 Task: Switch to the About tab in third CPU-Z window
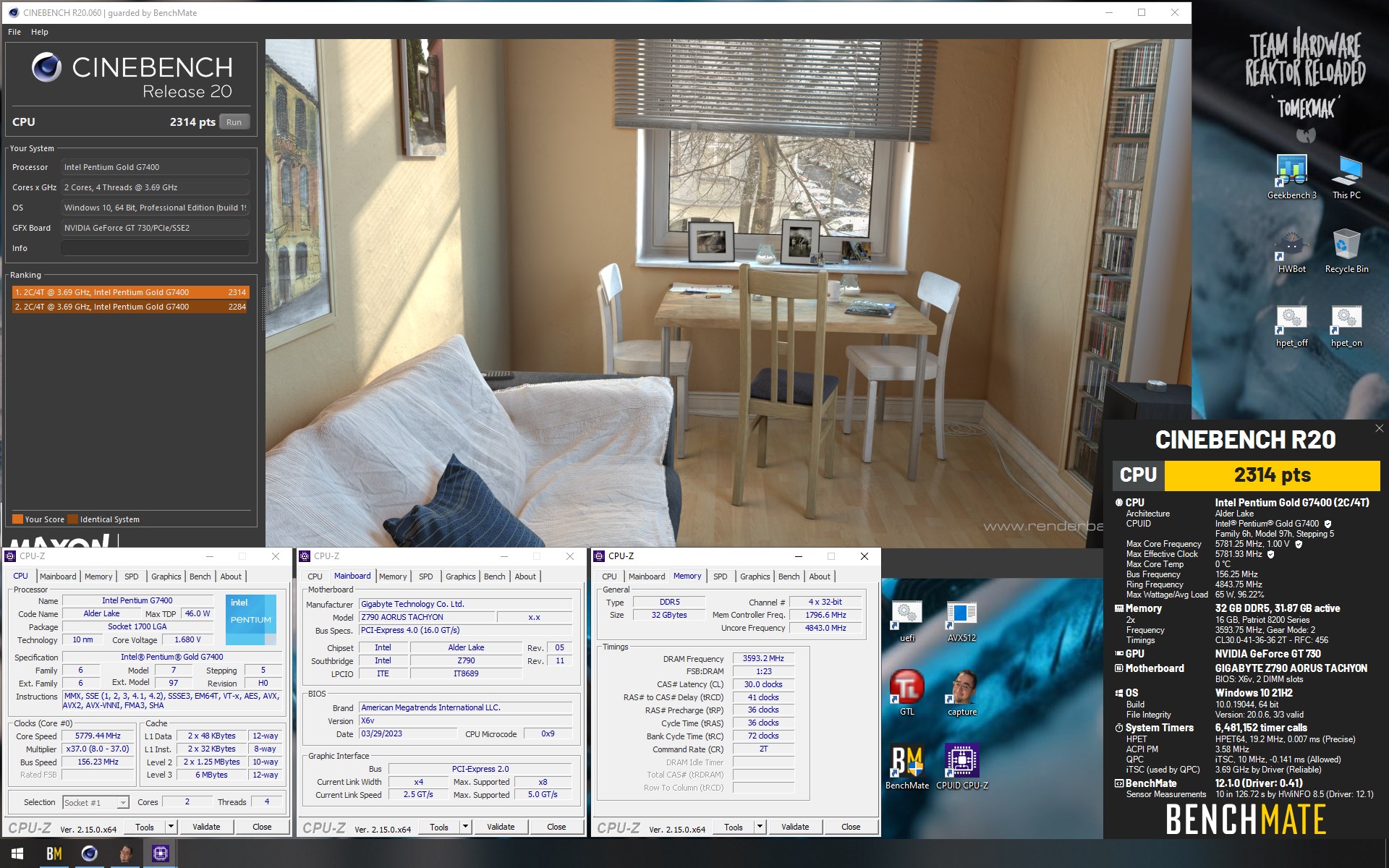[x=820, y=576]
